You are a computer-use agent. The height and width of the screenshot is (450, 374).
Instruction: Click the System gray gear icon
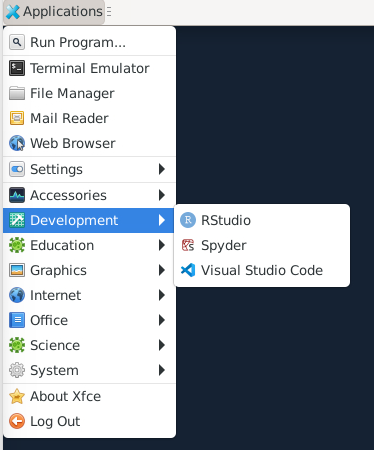(x=17, y=370)
